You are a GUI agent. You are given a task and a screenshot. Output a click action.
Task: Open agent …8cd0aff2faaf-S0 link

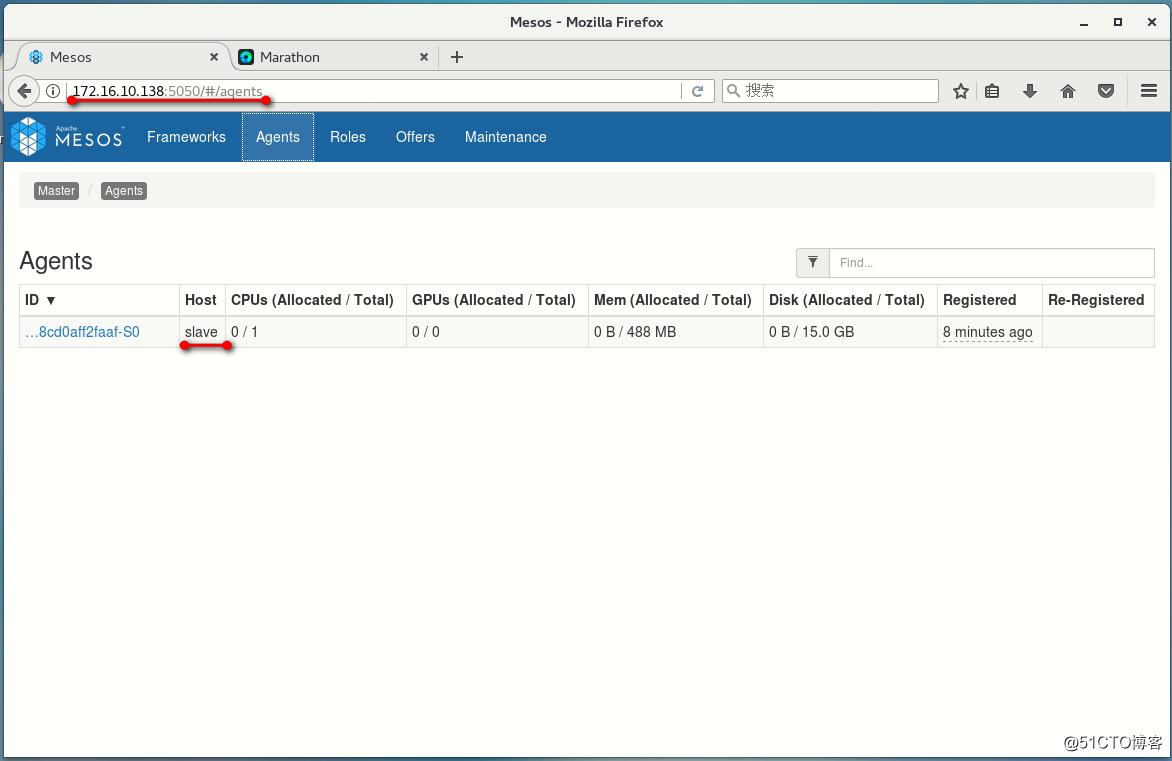[82, 332]
